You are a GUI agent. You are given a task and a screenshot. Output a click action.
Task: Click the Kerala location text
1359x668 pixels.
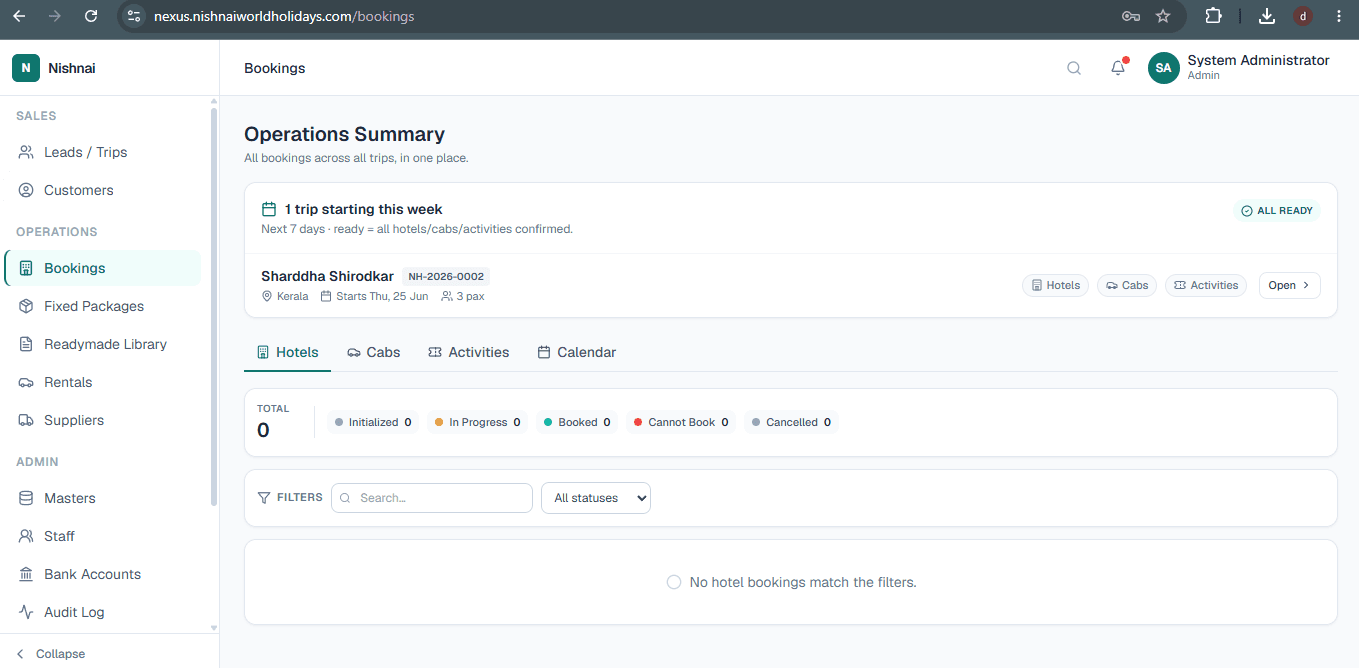click(x=293, y=296)
